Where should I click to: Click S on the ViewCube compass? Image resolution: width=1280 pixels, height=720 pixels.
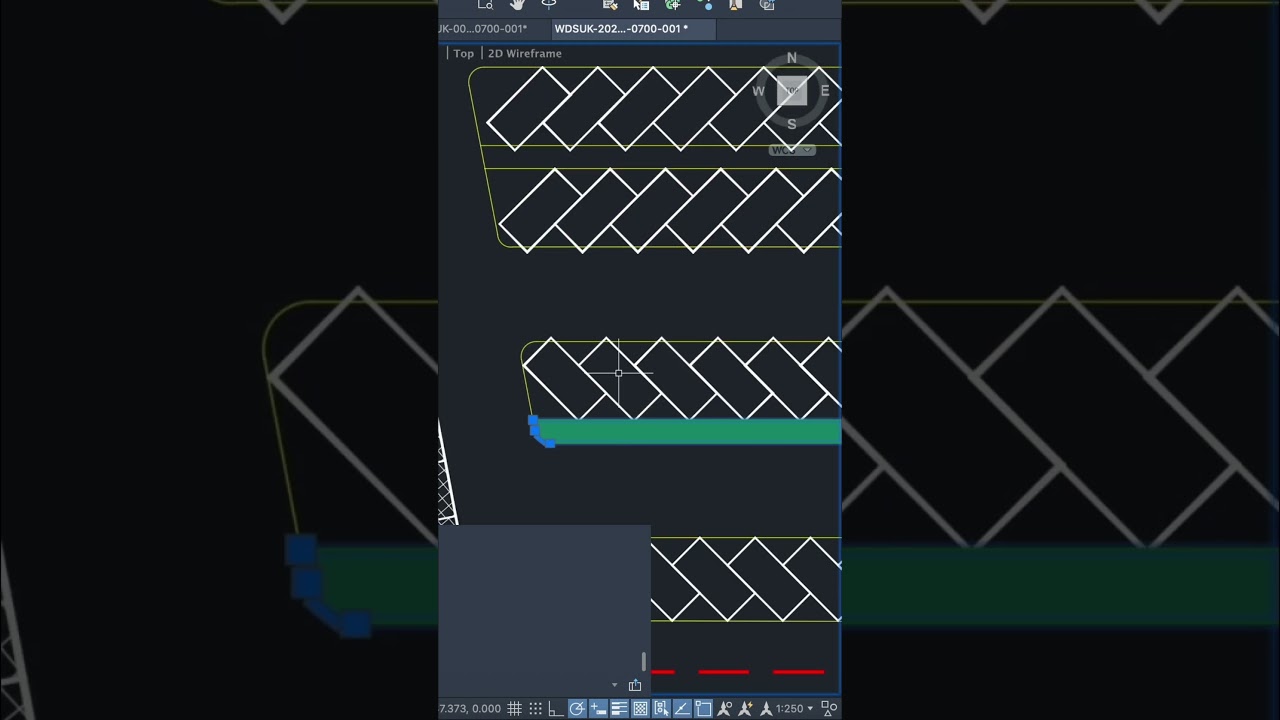tap(792, 124)
